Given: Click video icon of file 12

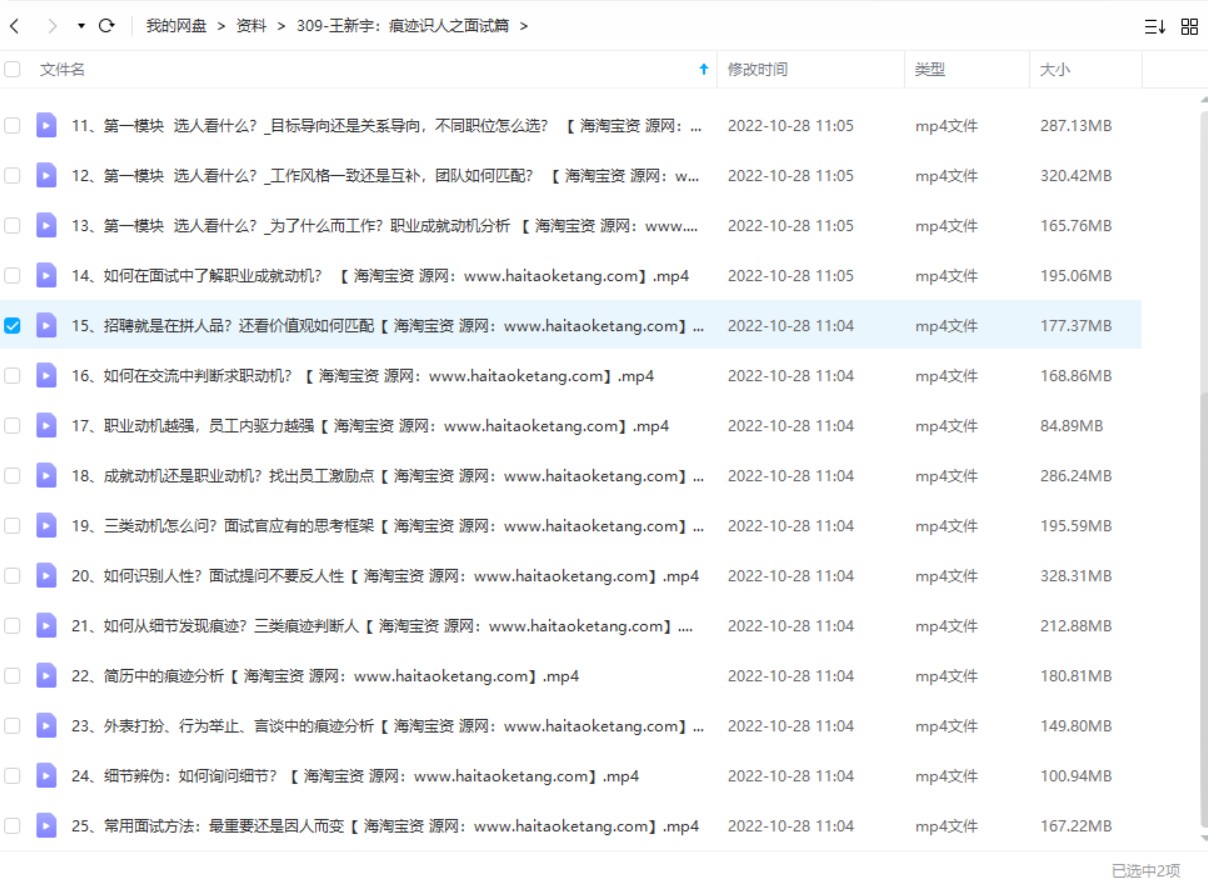Looking at the screenshot, I should pos(46,175).
